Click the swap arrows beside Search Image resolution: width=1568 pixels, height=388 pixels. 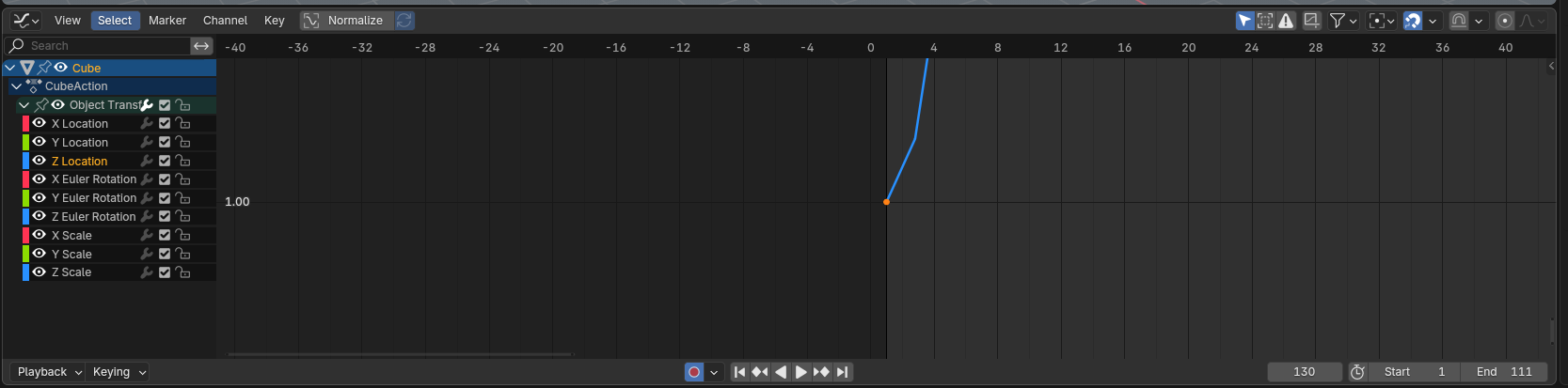pyautogui.click(x=201, y=45)
